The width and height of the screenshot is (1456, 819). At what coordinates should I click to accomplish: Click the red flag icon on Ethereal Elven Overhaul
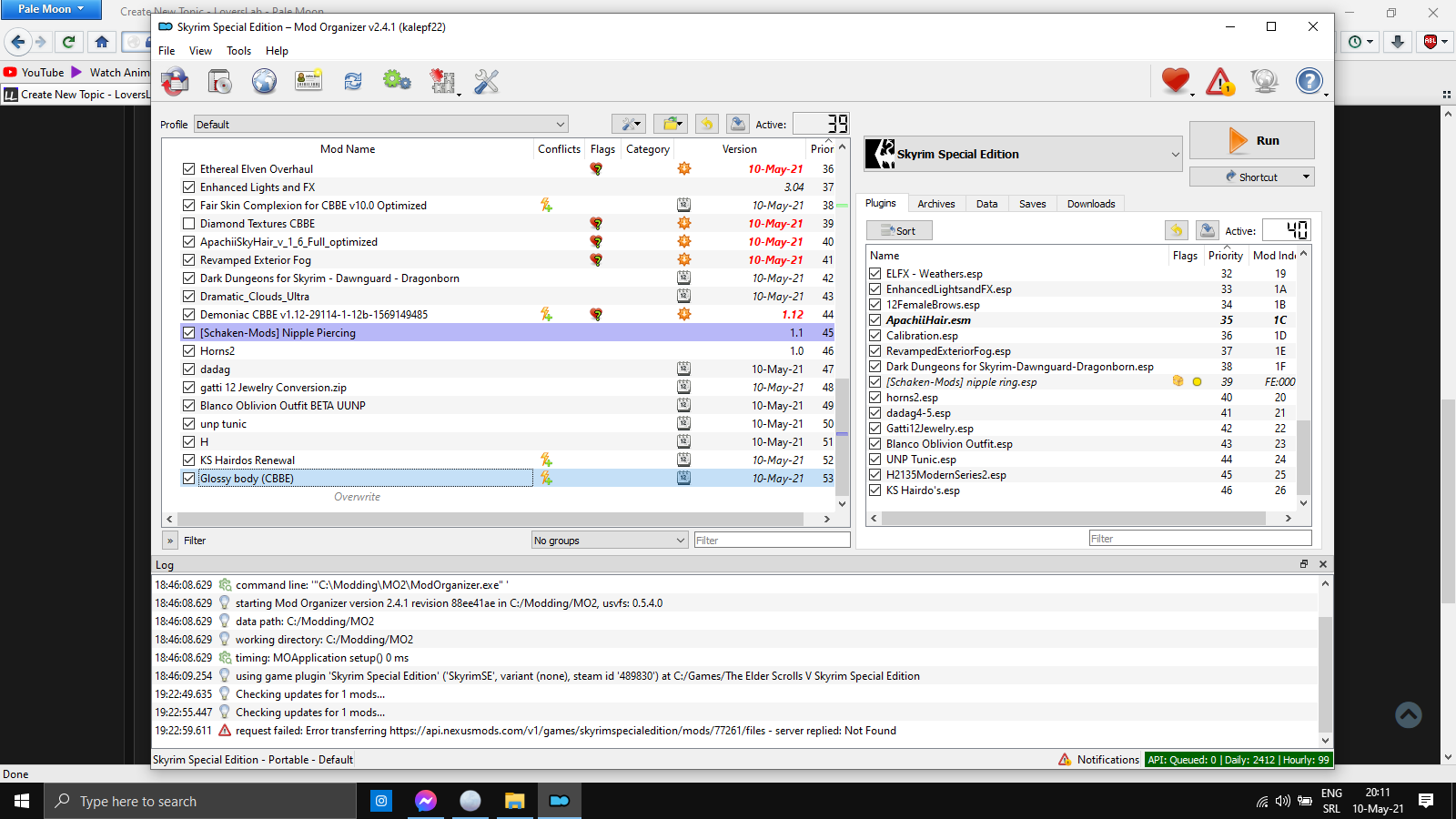tap(596, 169)
